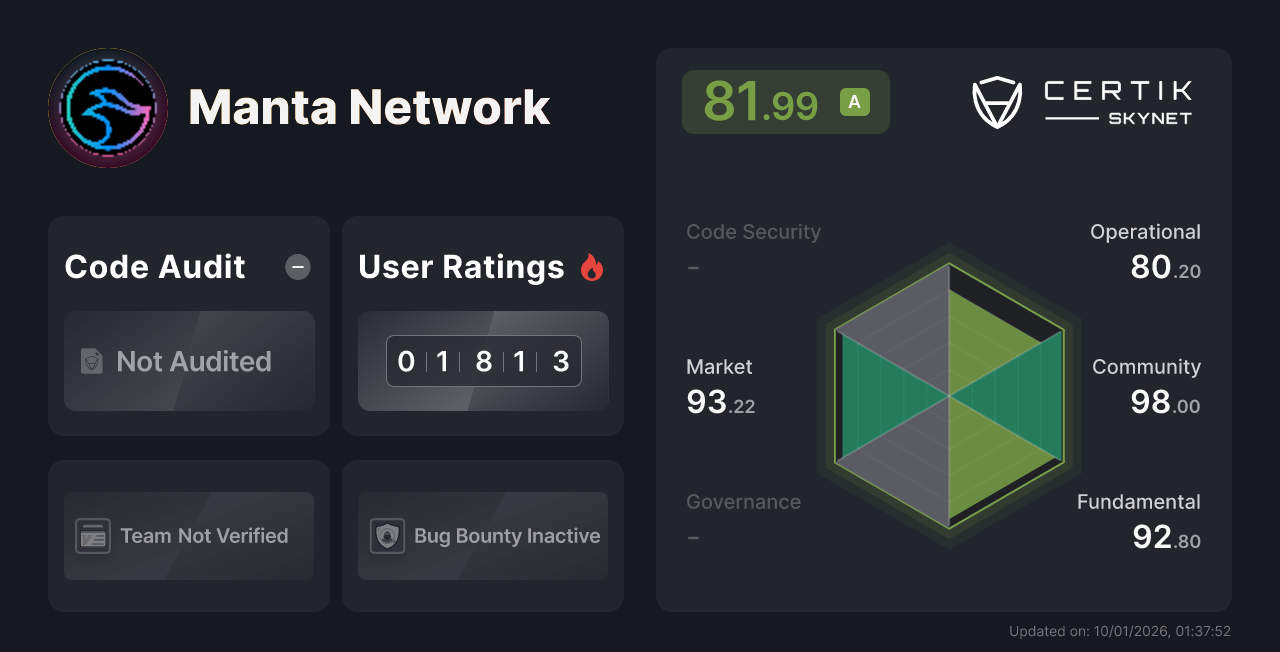
Task: Click the bug shield icon for Bug Bounty Inactive
Action: click(387, 536)
